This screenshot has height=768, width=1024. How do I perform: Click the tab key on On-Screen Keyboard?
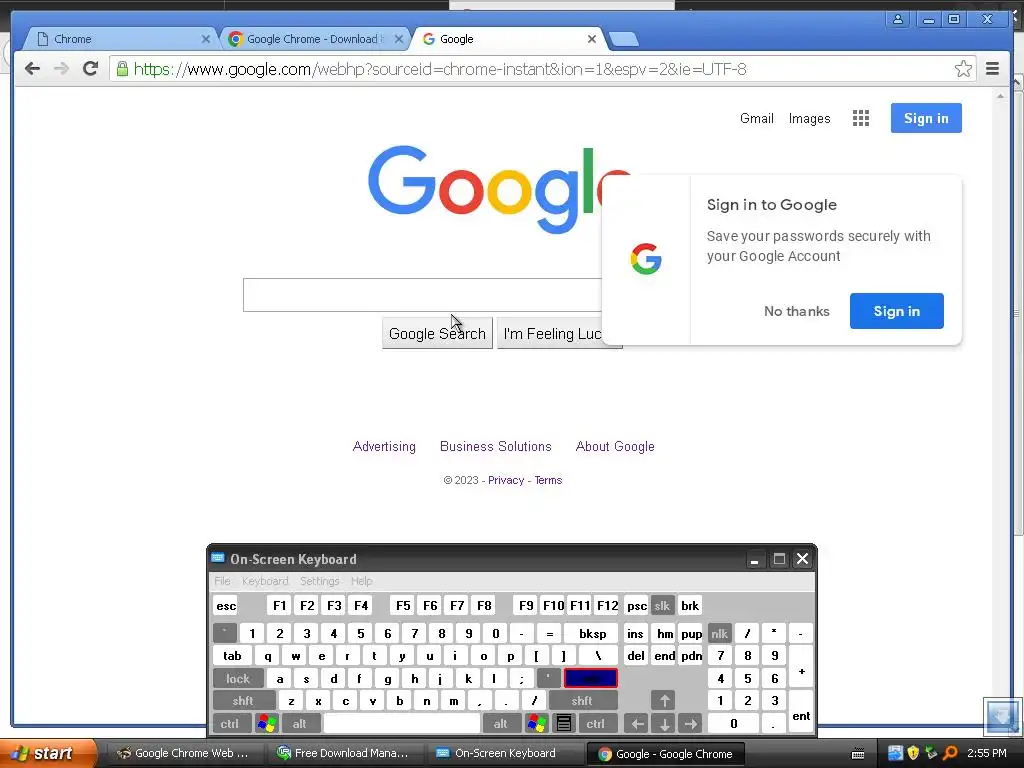click(232, 656)
